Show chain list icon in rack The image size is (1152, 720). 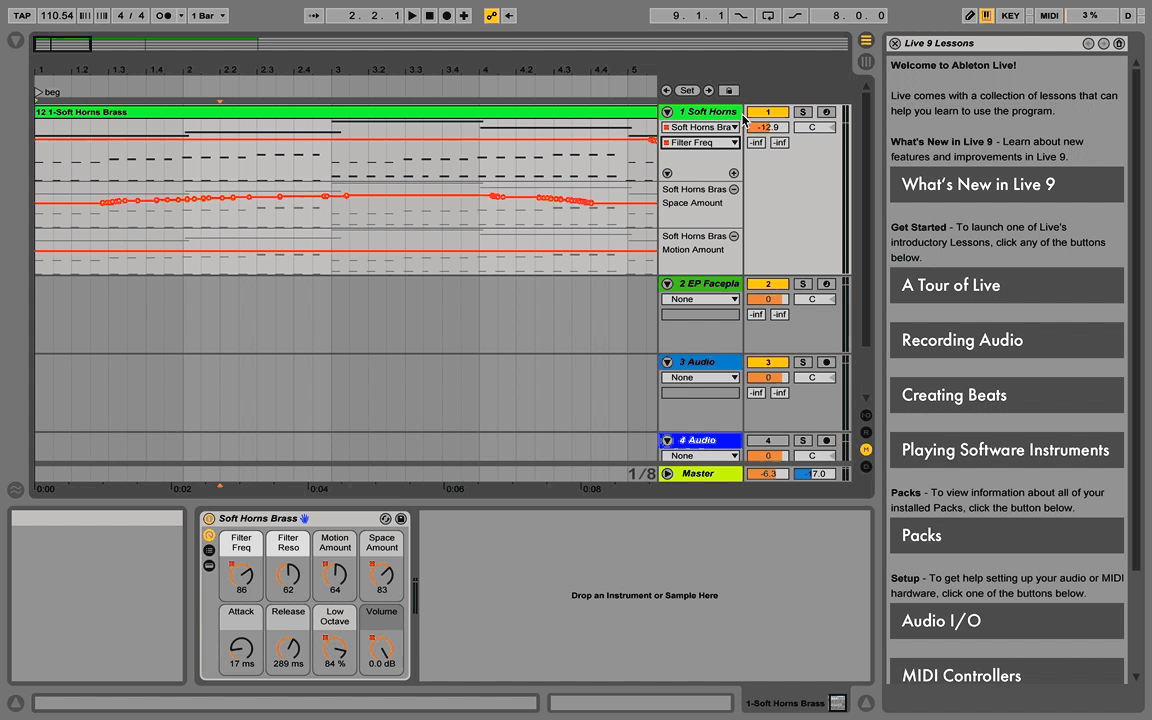[209, 550]
